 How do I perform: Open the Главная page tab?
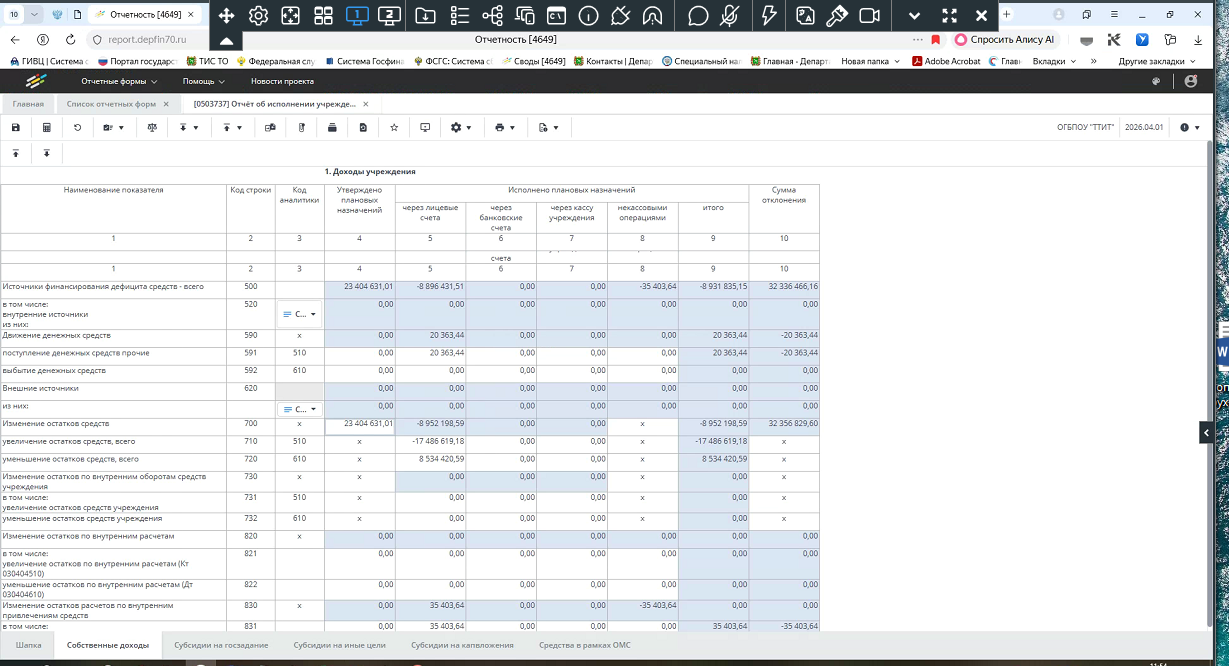point(28,104)
